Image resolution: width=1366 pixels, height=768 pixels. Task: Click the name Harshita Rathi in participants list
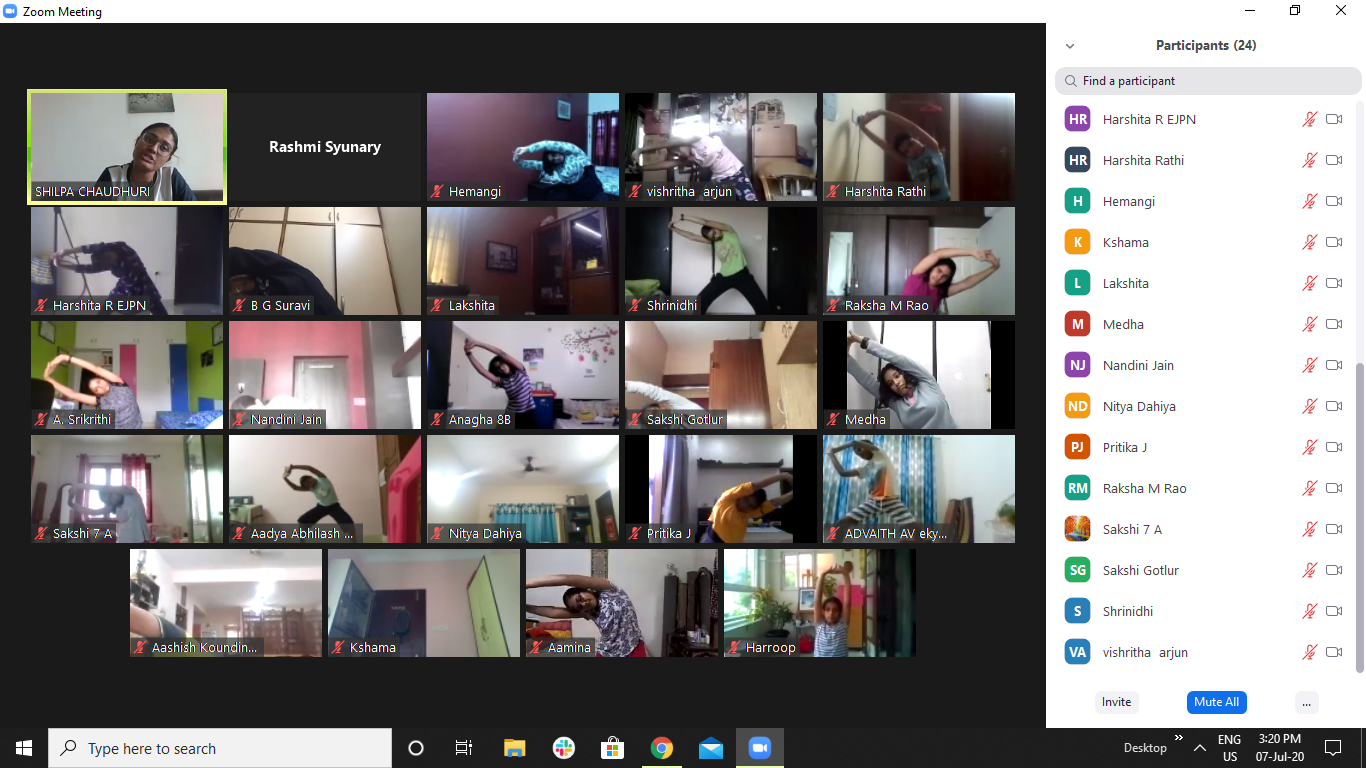[1143, 160]
